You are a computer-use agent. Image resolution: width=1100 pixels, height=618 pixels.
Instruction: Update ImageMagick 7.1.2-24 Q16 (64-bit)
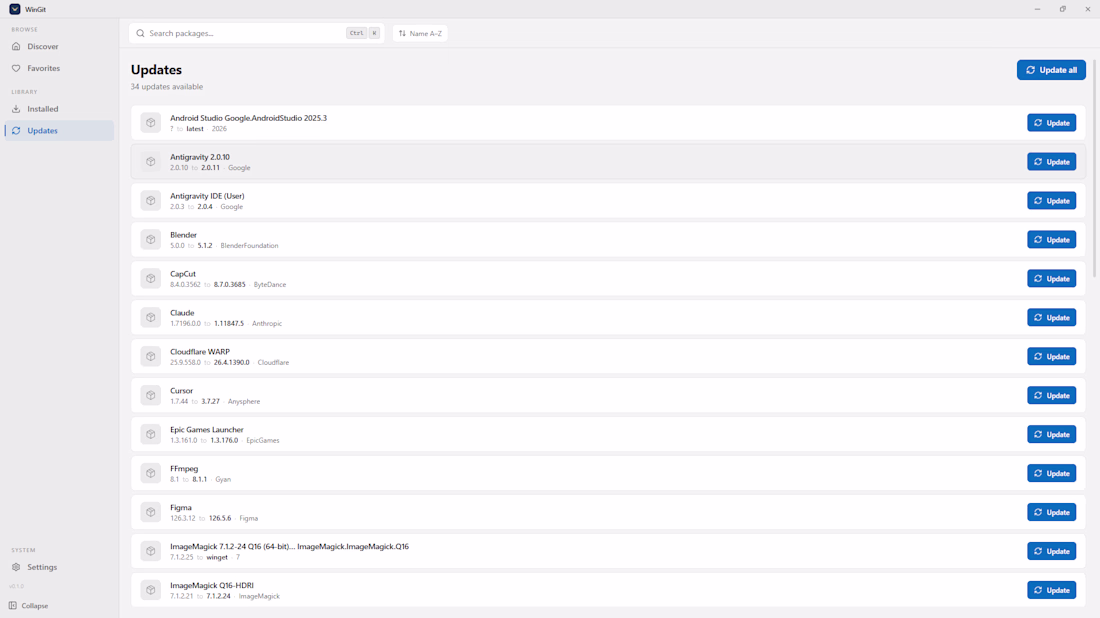[1052, 551]
